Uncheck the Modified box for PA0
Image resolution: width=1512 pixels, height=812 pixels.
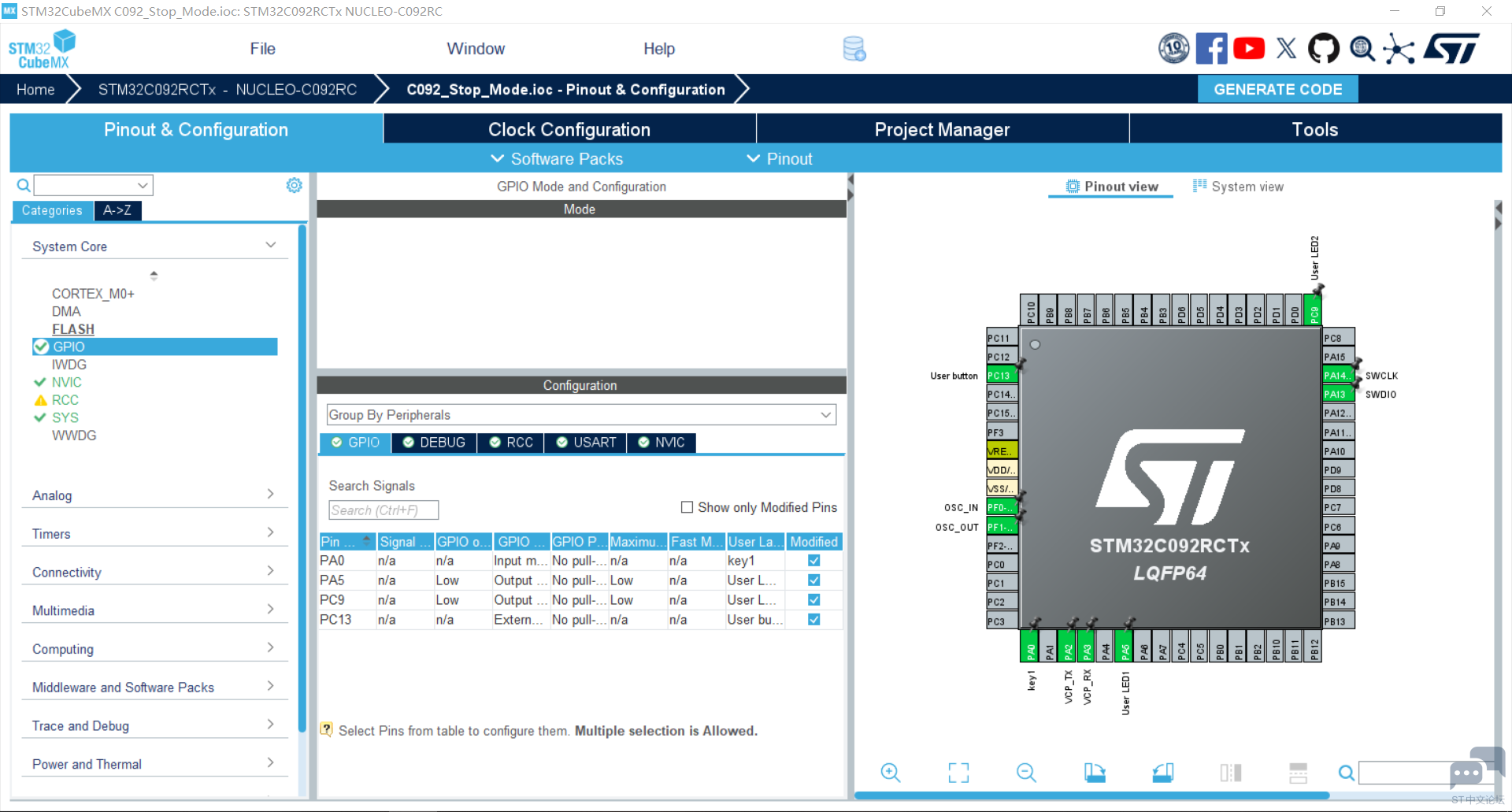pos(813,561)
